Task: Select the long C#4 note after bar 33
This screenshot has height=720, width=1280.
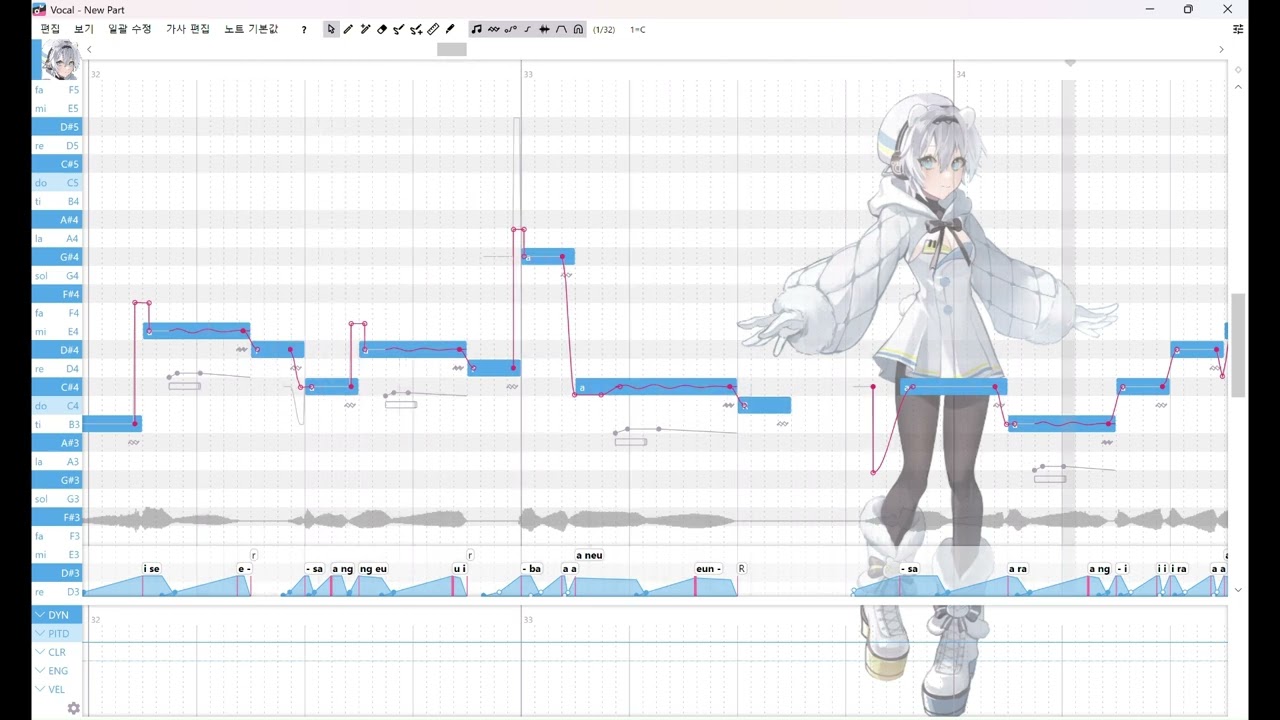Action: tap(656, 387)
